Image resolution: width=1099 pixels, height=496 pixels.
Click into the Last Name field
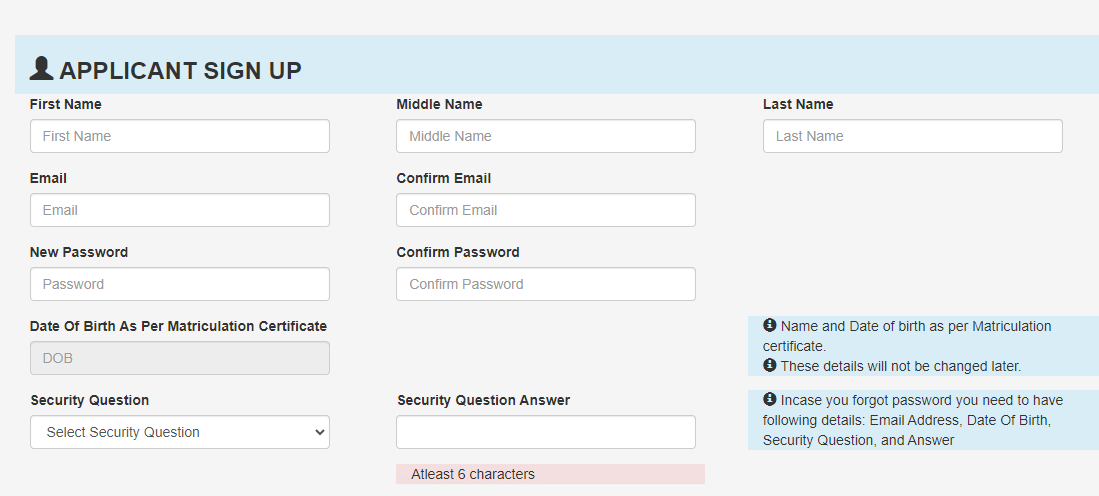913,136
